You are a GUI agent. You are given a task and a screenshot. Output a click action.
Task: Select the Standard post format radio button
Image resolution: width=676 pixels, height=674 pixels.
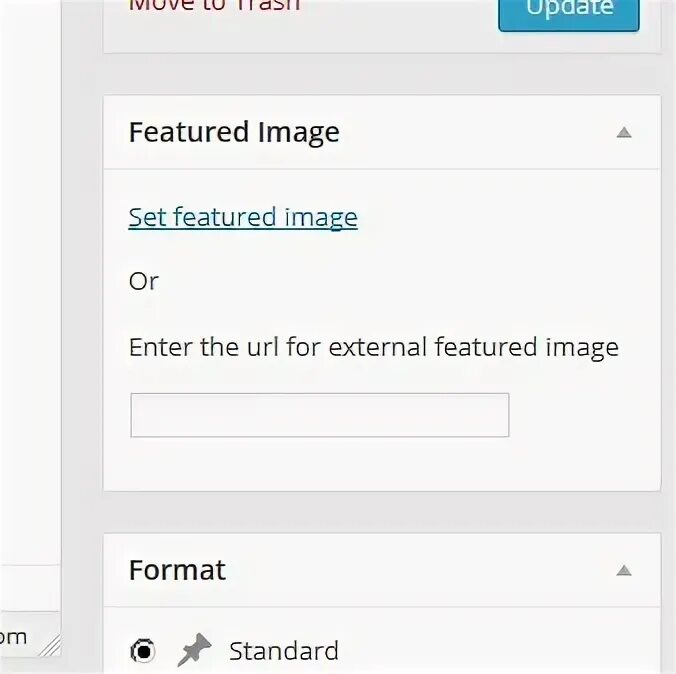[143, 651]
